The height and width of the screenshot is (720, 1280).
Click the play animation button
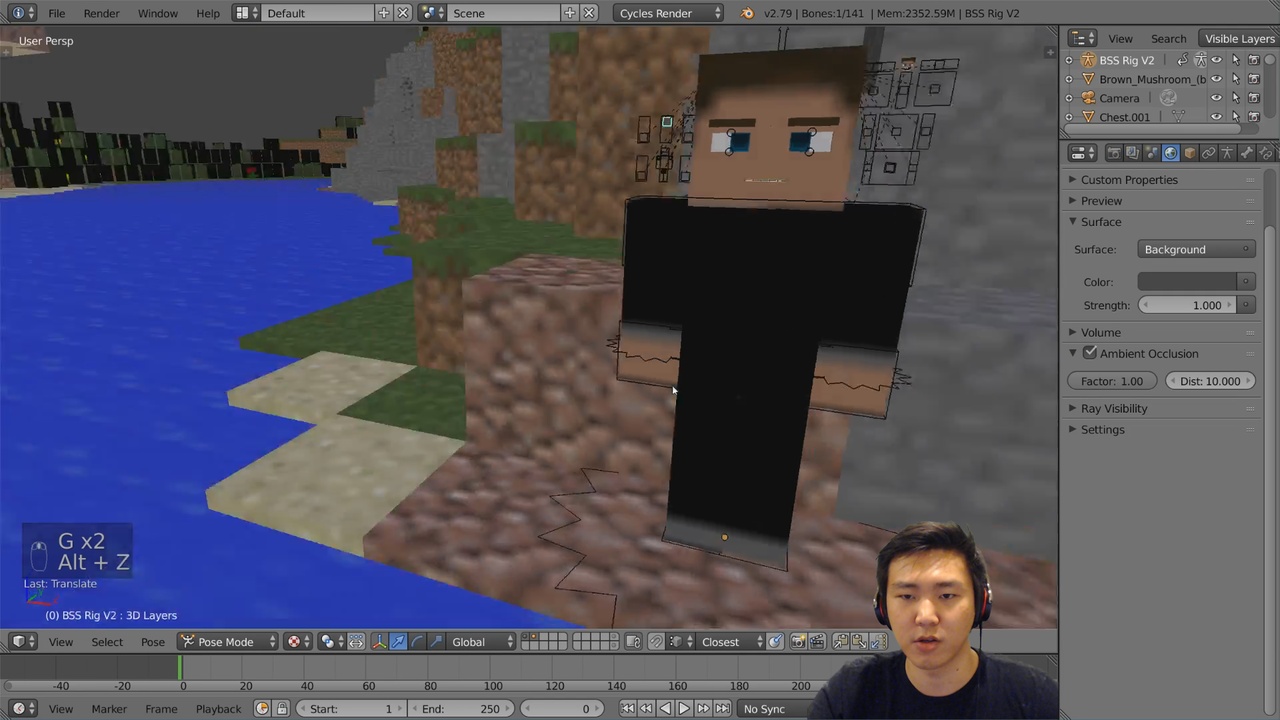click(x=684, y=709)
